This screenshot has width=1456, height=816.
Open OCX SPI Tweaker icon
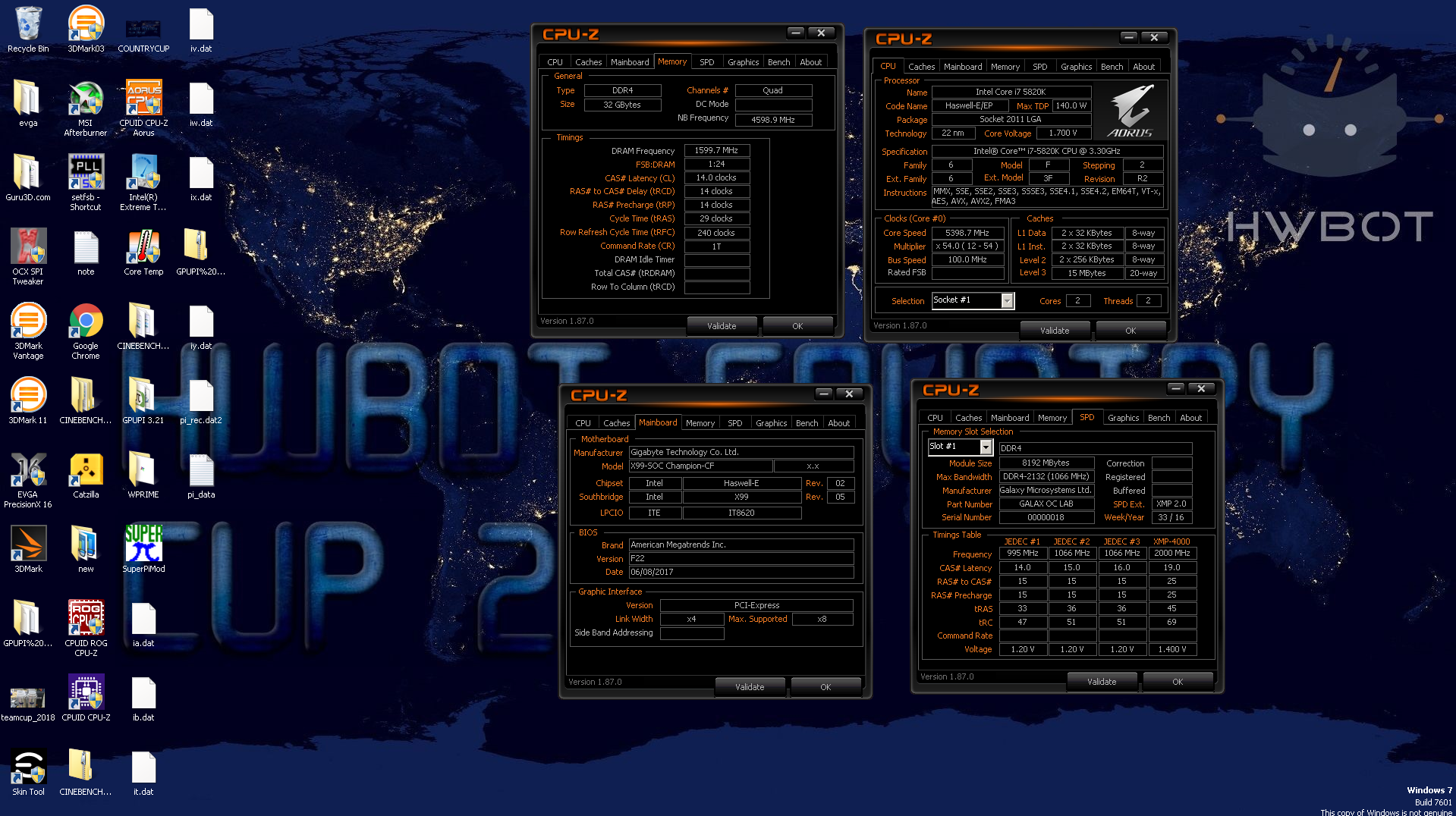coord(28,257)
